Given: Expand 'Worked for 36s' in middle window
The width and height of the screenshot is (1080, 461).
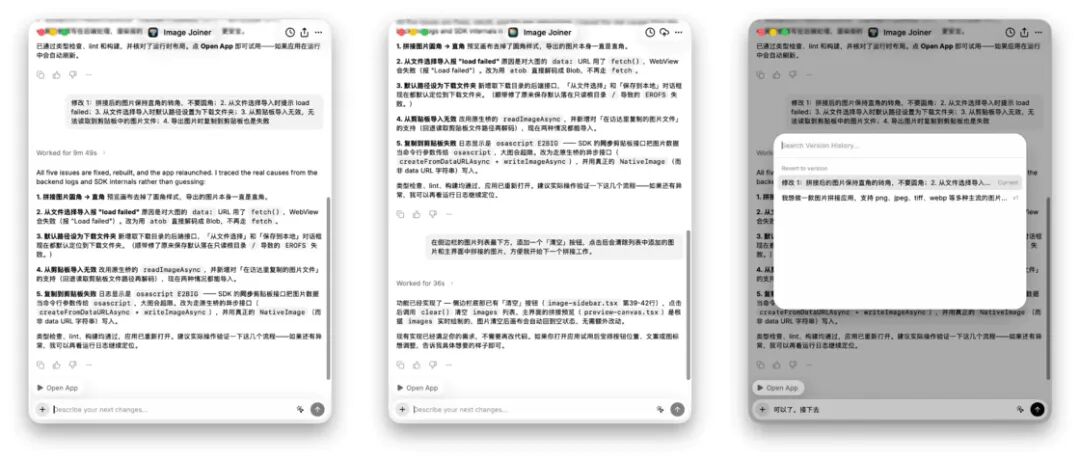Looking at the screenshot, I should coord(424,283).
